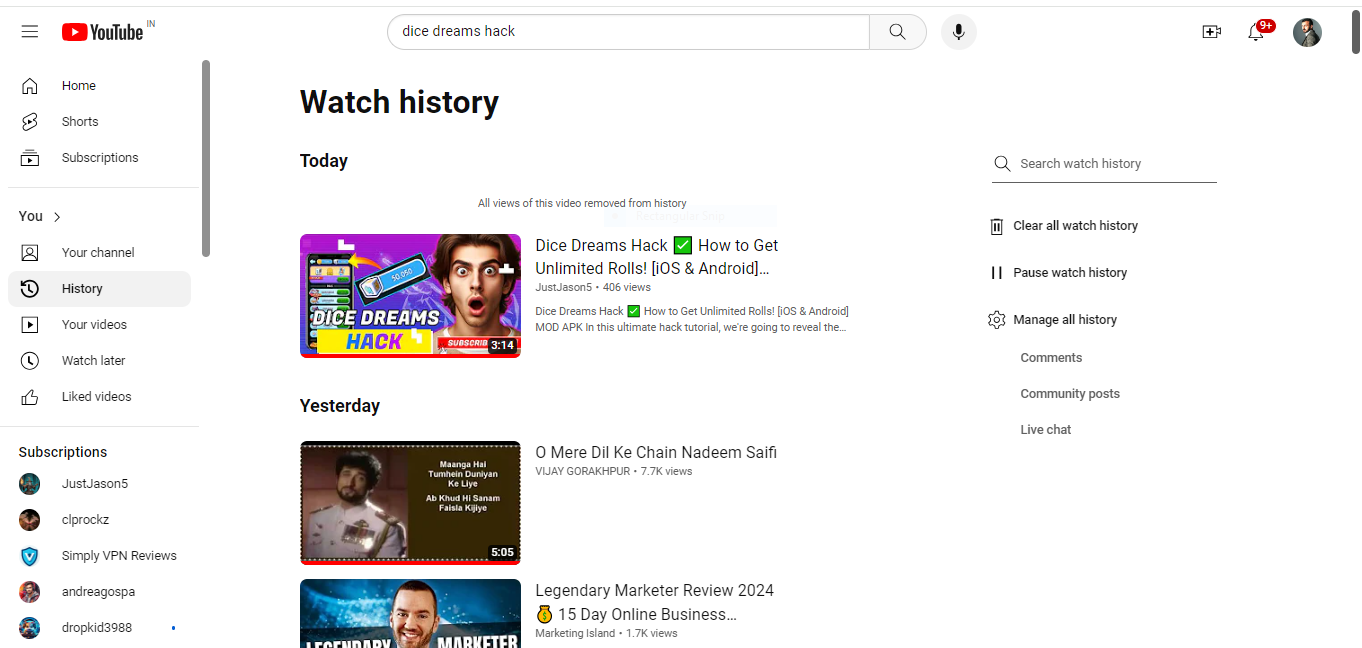The width and height of the screenshot is (1362, 648).
Task: Open account avatar menu
Action: click(1307, 32)
